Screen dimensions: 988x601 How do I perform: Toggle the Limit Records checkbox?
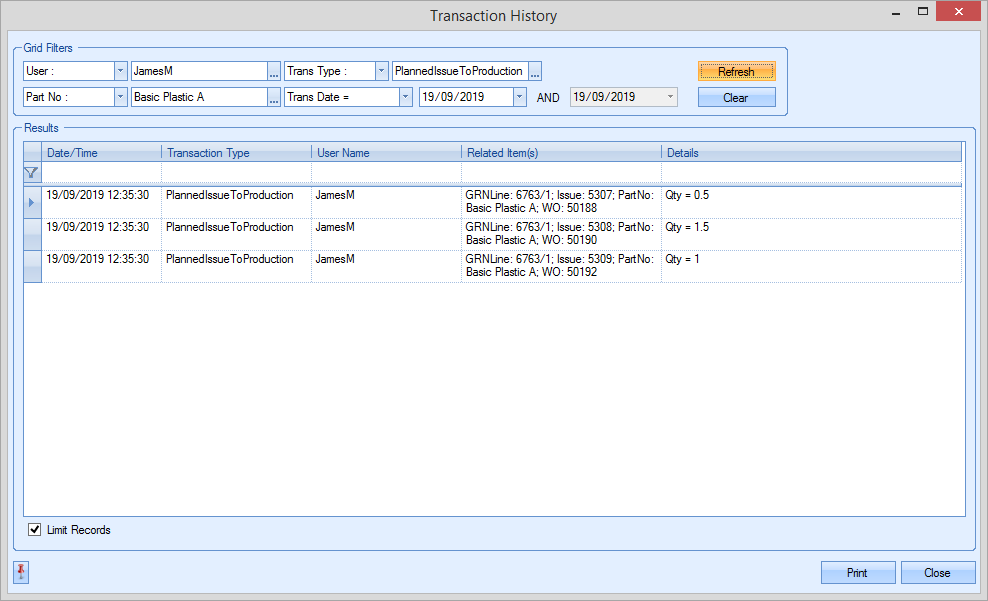coord(35,530)
